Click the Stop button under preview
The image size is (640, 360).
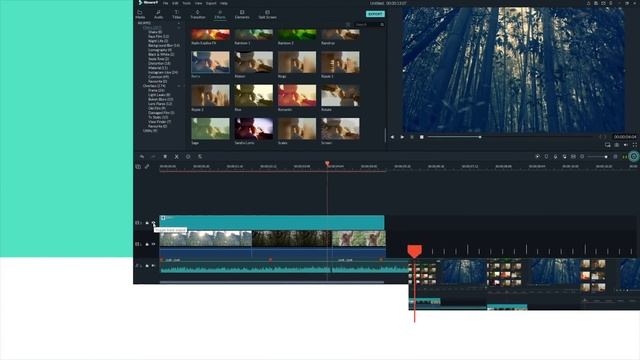pos(422,137)
